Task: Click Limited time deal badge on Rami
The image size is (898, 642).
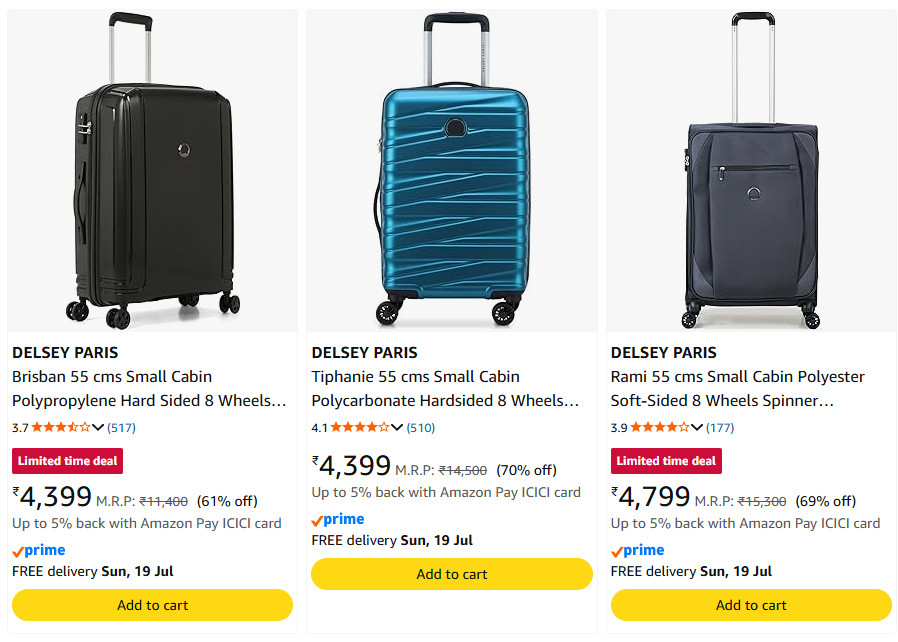Action: 666,461
